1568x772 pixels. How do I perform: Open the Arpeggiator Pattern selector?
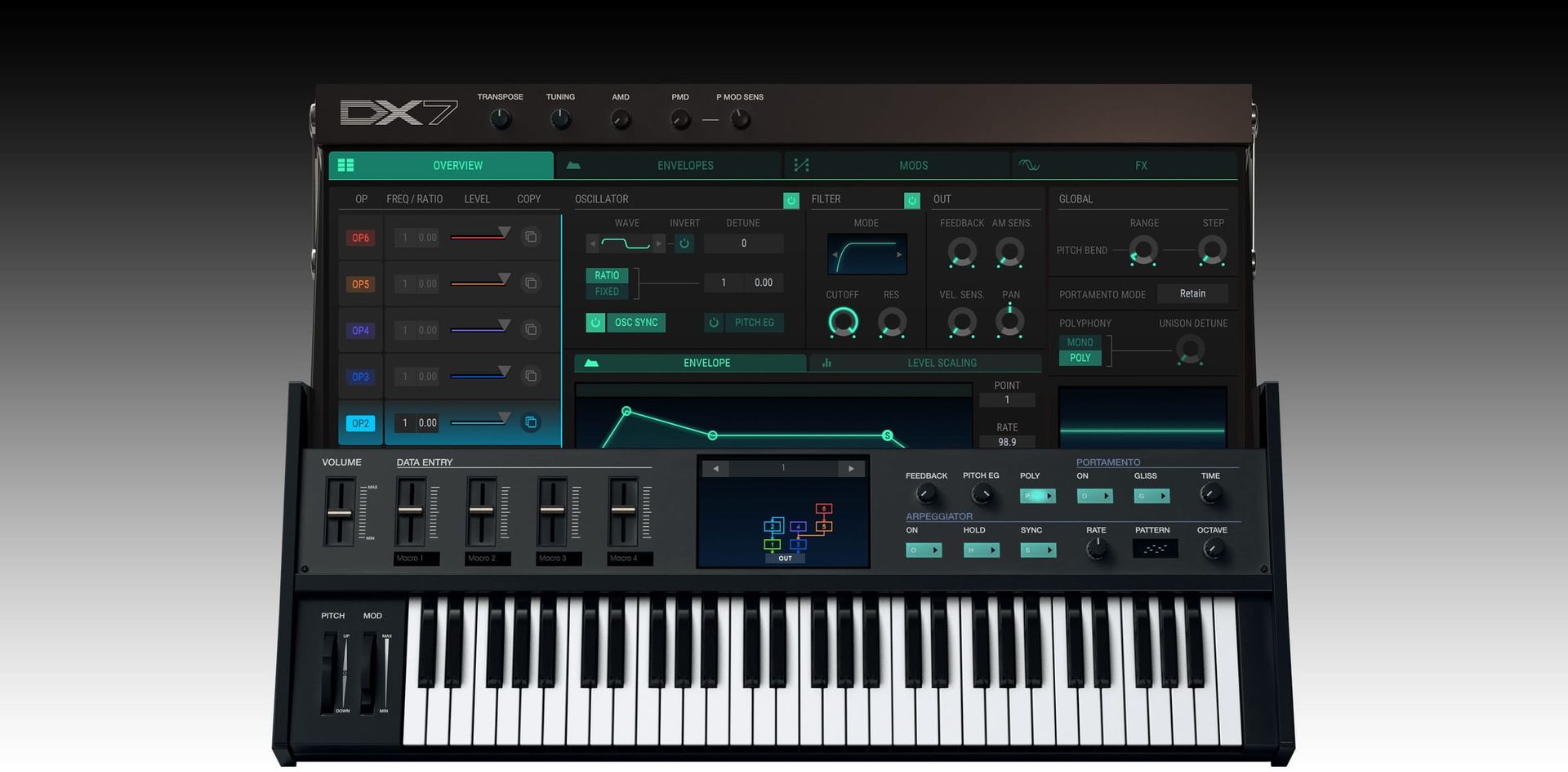1155,549
